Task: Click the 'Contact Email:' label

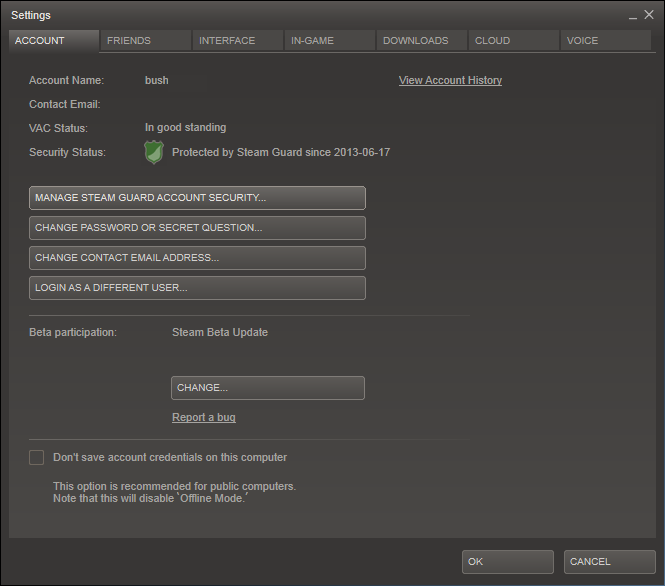Action: point(64,104)
